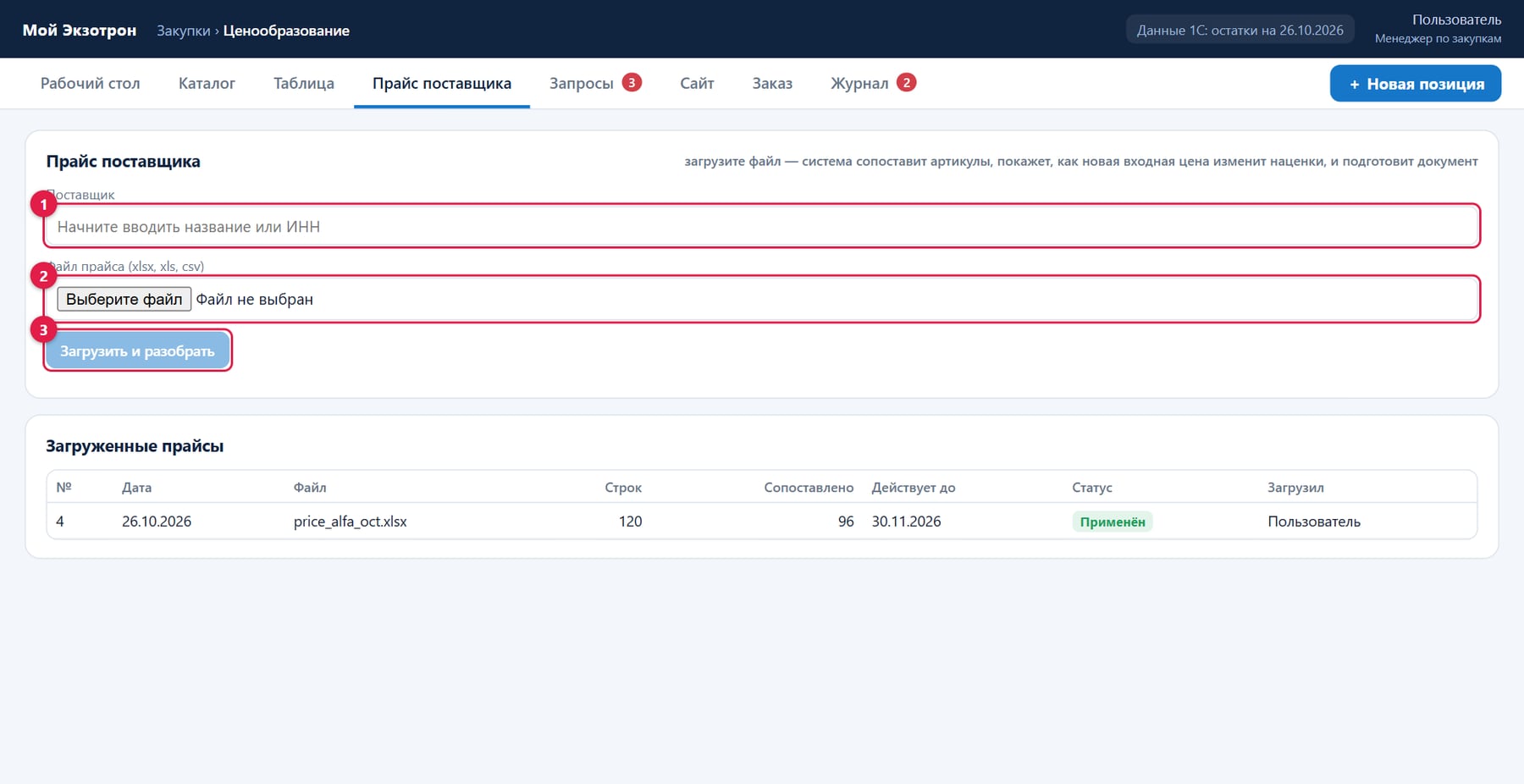Click the Дата column header

pos(137,488)
